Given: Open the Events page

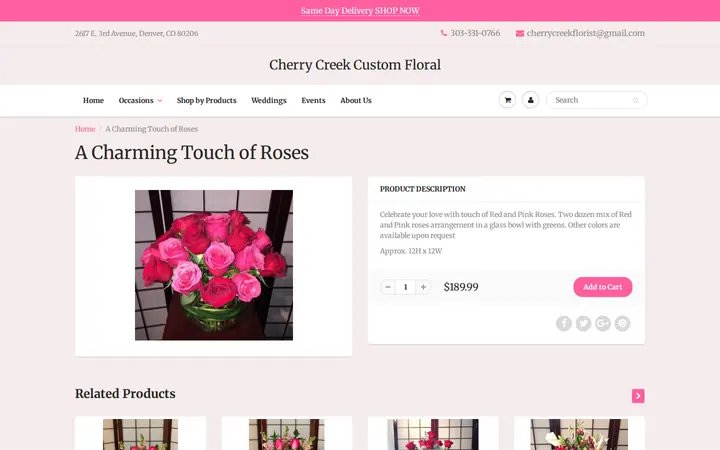Looking at the screenshot, I should click(313, 100).
